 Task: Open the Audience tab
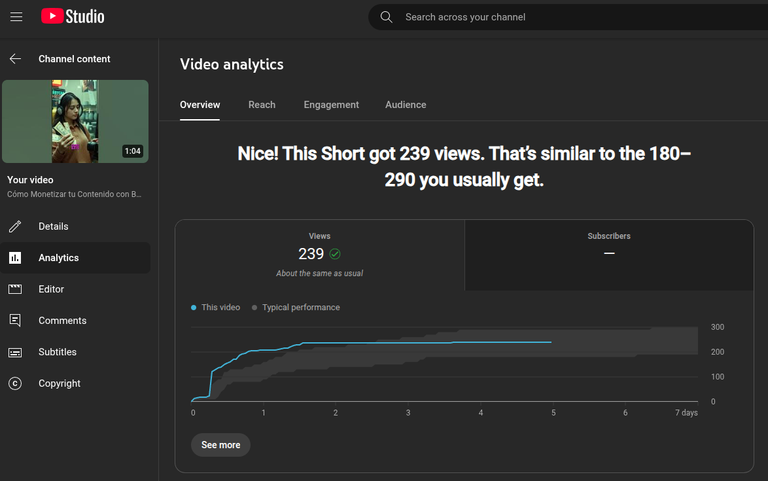406,105
